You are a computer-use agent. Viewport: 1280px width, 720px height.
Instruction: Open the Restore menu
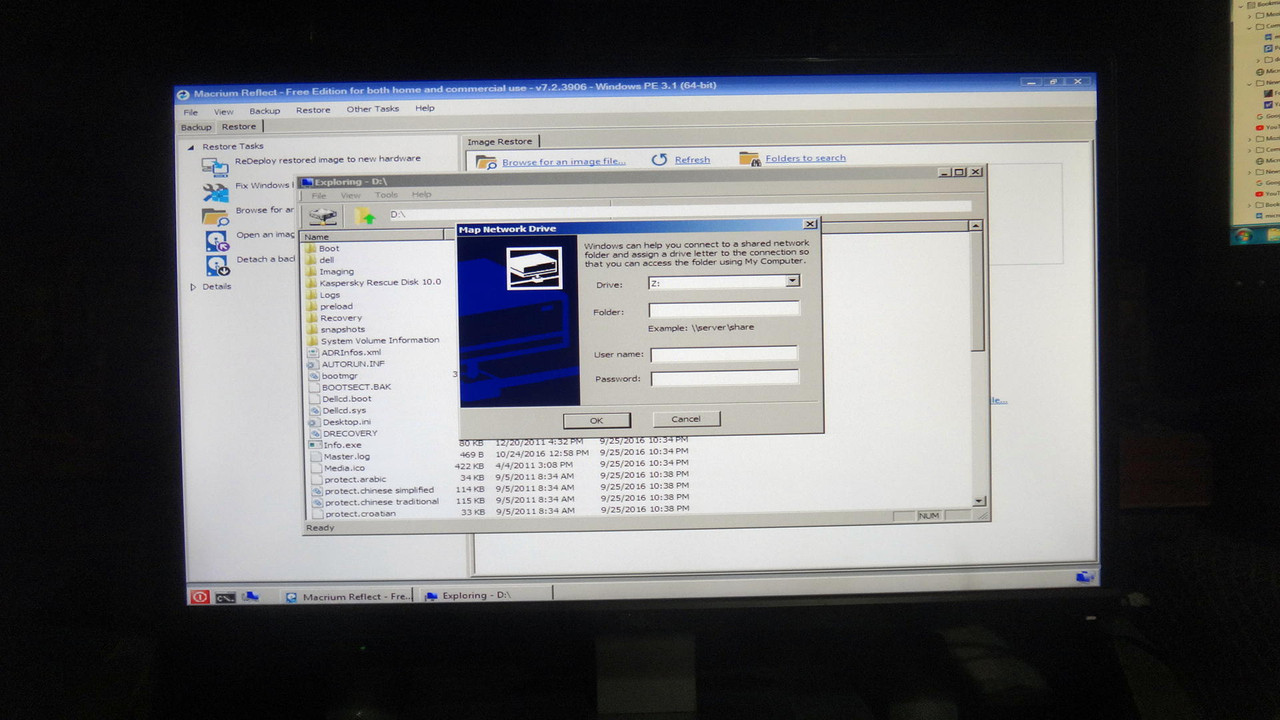point(313,110)
